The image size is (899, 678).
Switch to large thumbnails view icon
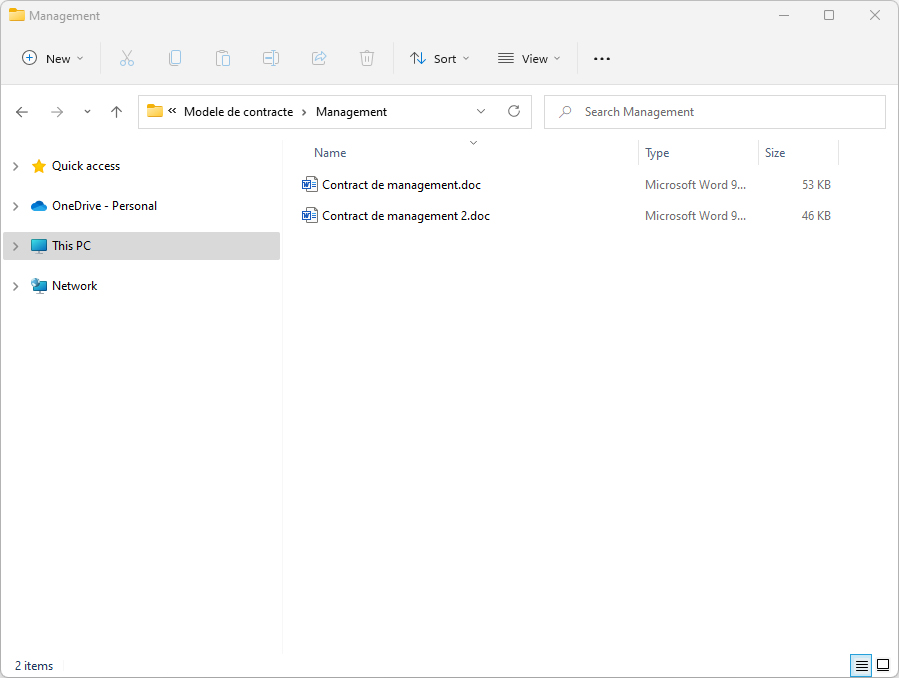(883, 665)
